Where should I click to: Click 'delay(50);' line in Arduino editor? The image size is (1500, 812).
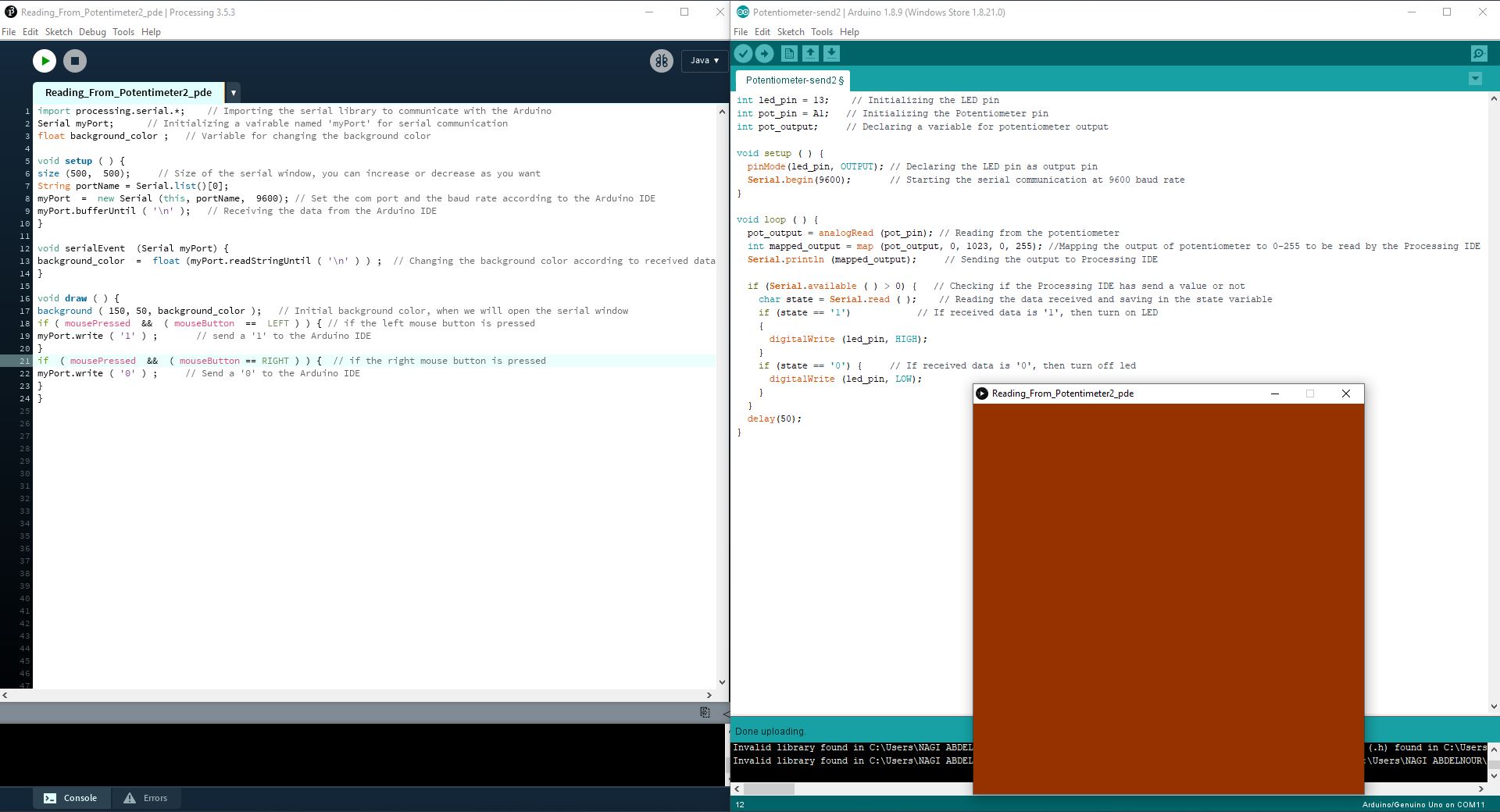click(x=774, y=418)
